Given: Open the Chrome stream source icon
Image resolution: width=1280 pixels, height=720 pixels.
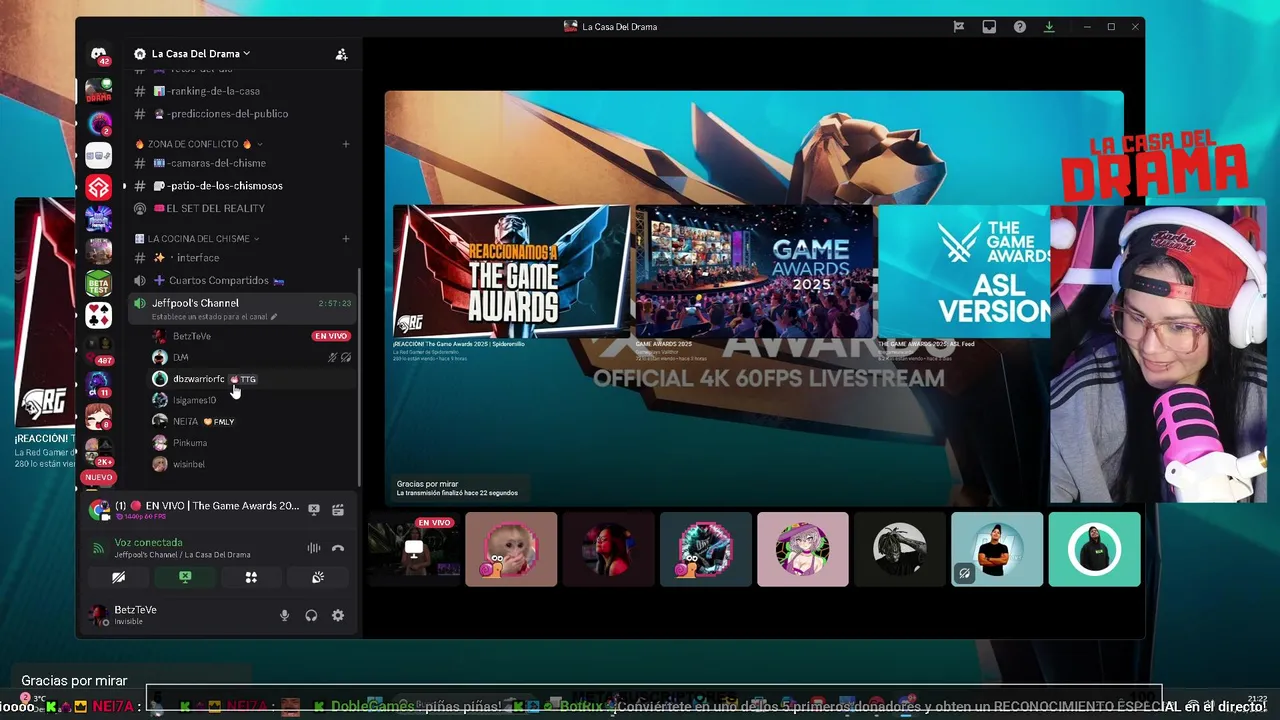Looking at the screenshot, I should [x=99, y=510].
